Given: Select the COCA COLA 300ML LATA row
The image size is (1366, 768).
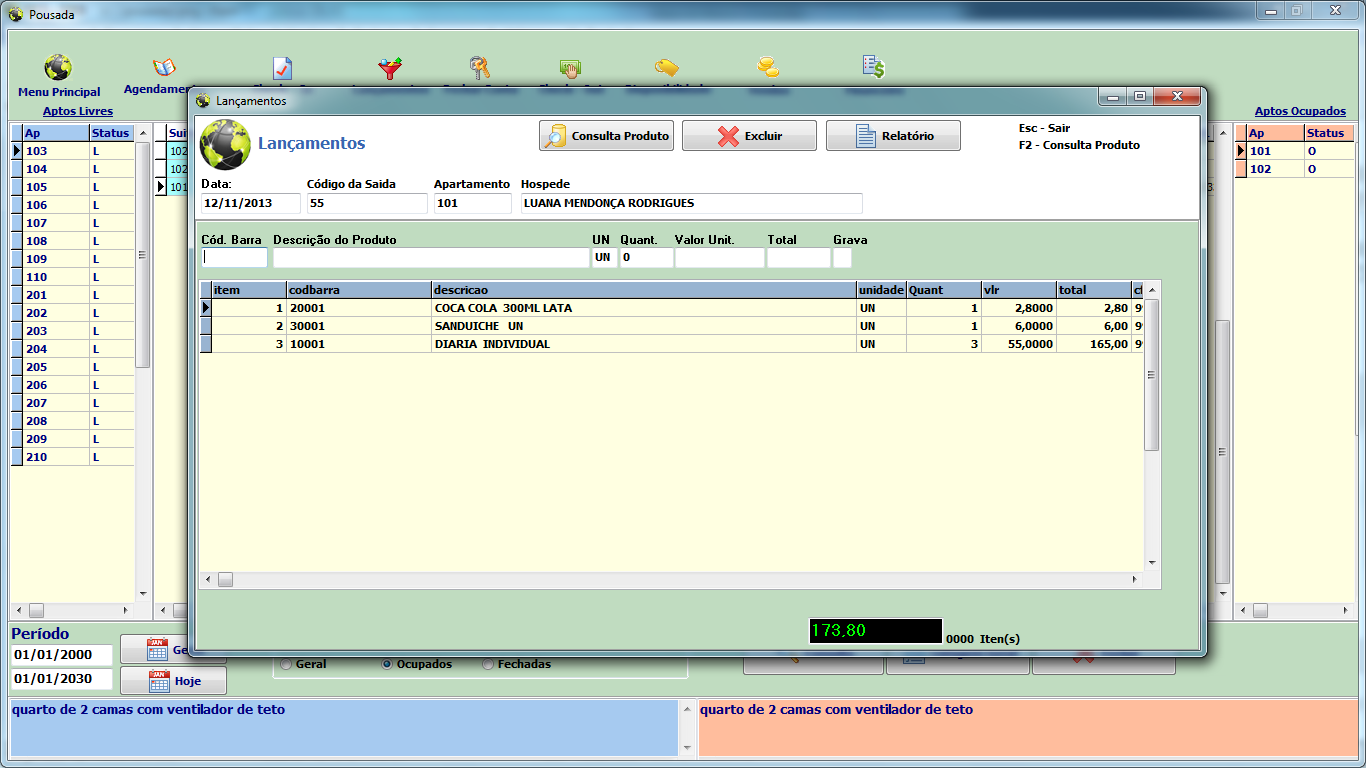Looking at the screenshot, I should point(672,308).
